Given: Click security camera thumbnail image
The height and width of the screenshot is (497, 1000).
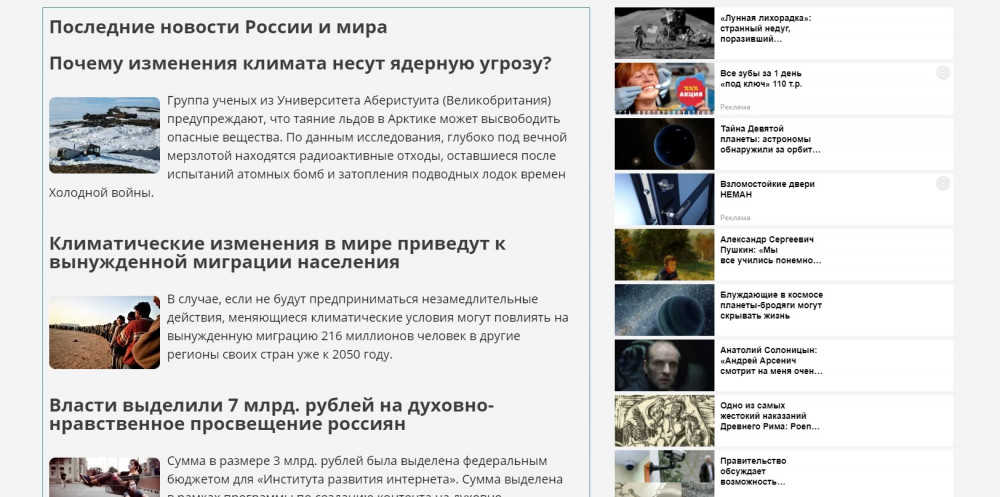Looking at the screenshot, I should pos(665,474).
